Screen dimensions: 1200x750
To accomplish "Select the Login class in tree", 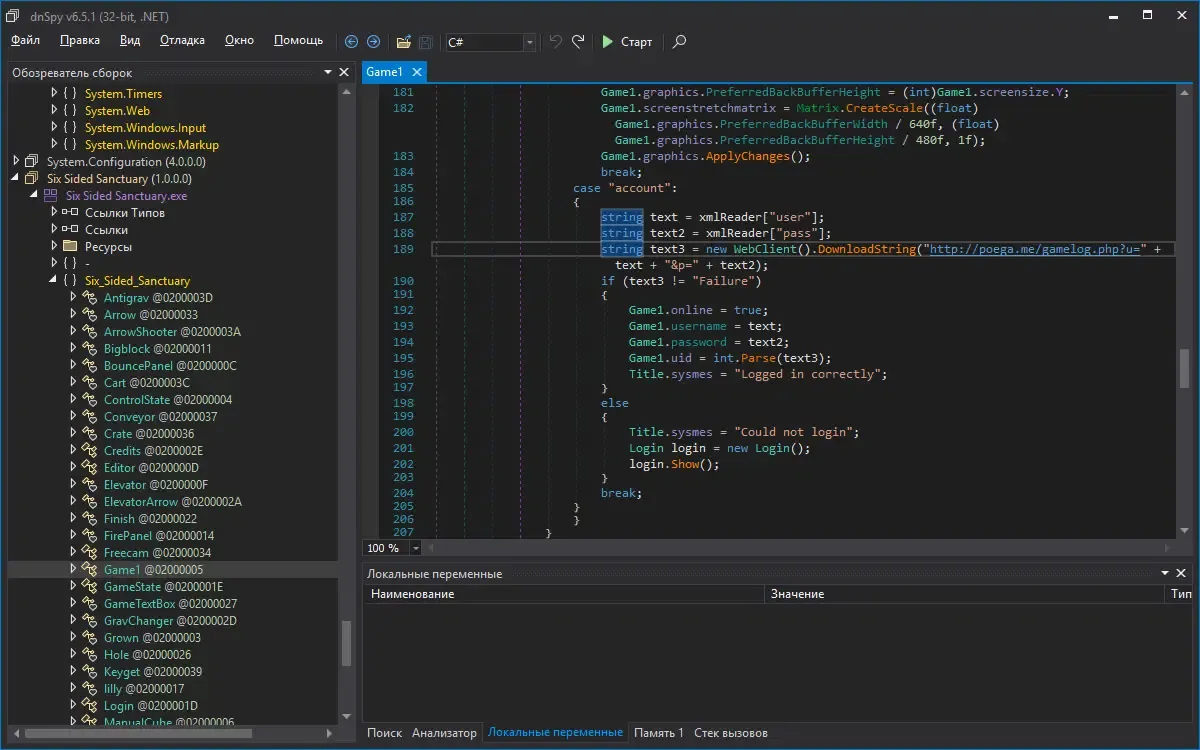I will pyautogui.click(x=118, y=706).
